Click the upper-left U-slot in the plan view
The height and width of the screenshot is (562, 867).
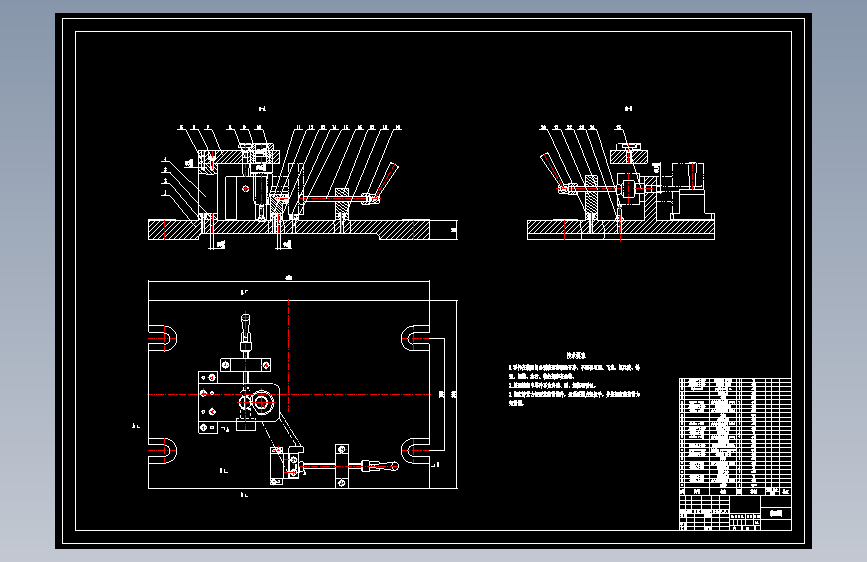[x=163, y=338]
